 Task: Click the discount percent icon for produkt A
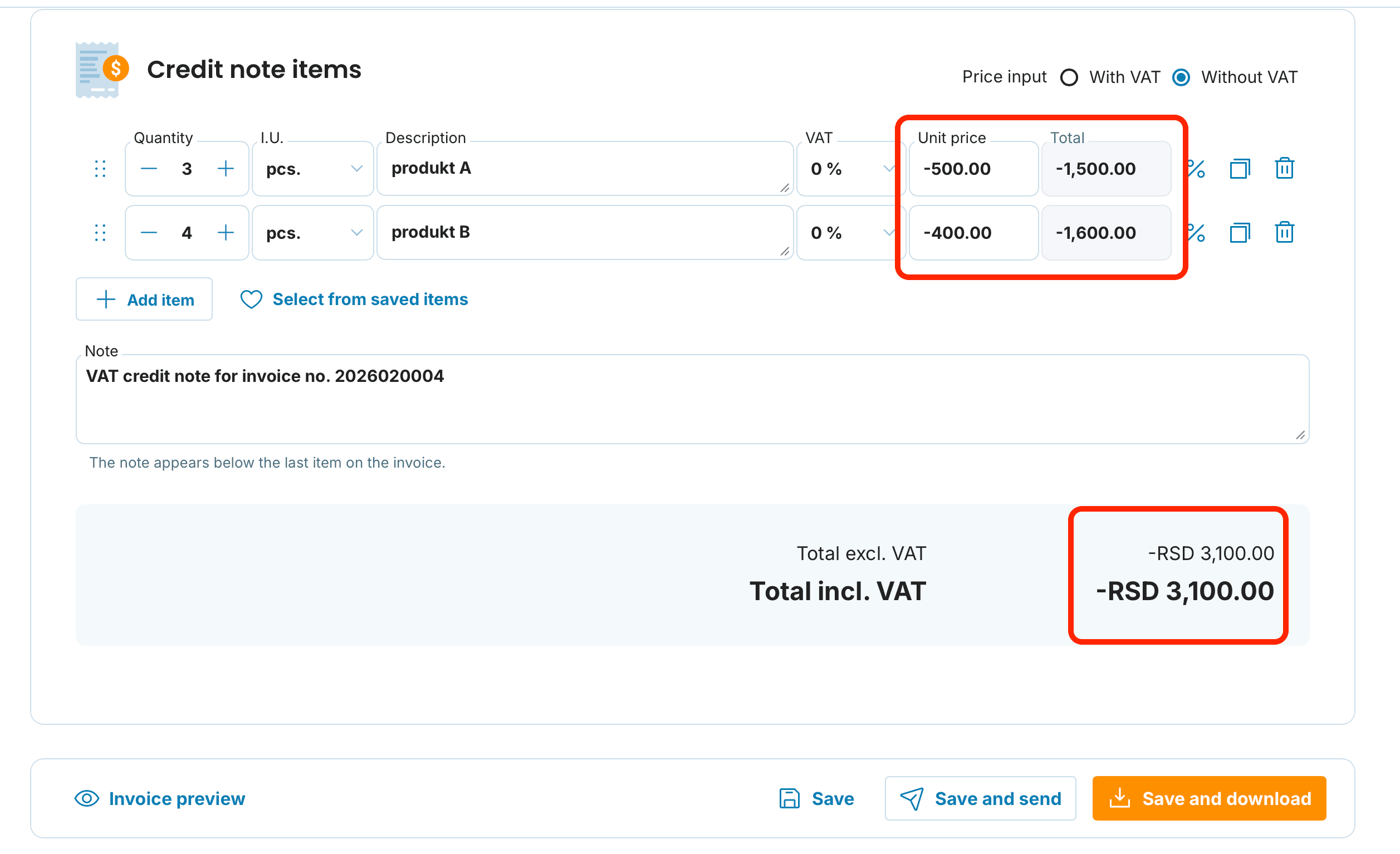1197,169
